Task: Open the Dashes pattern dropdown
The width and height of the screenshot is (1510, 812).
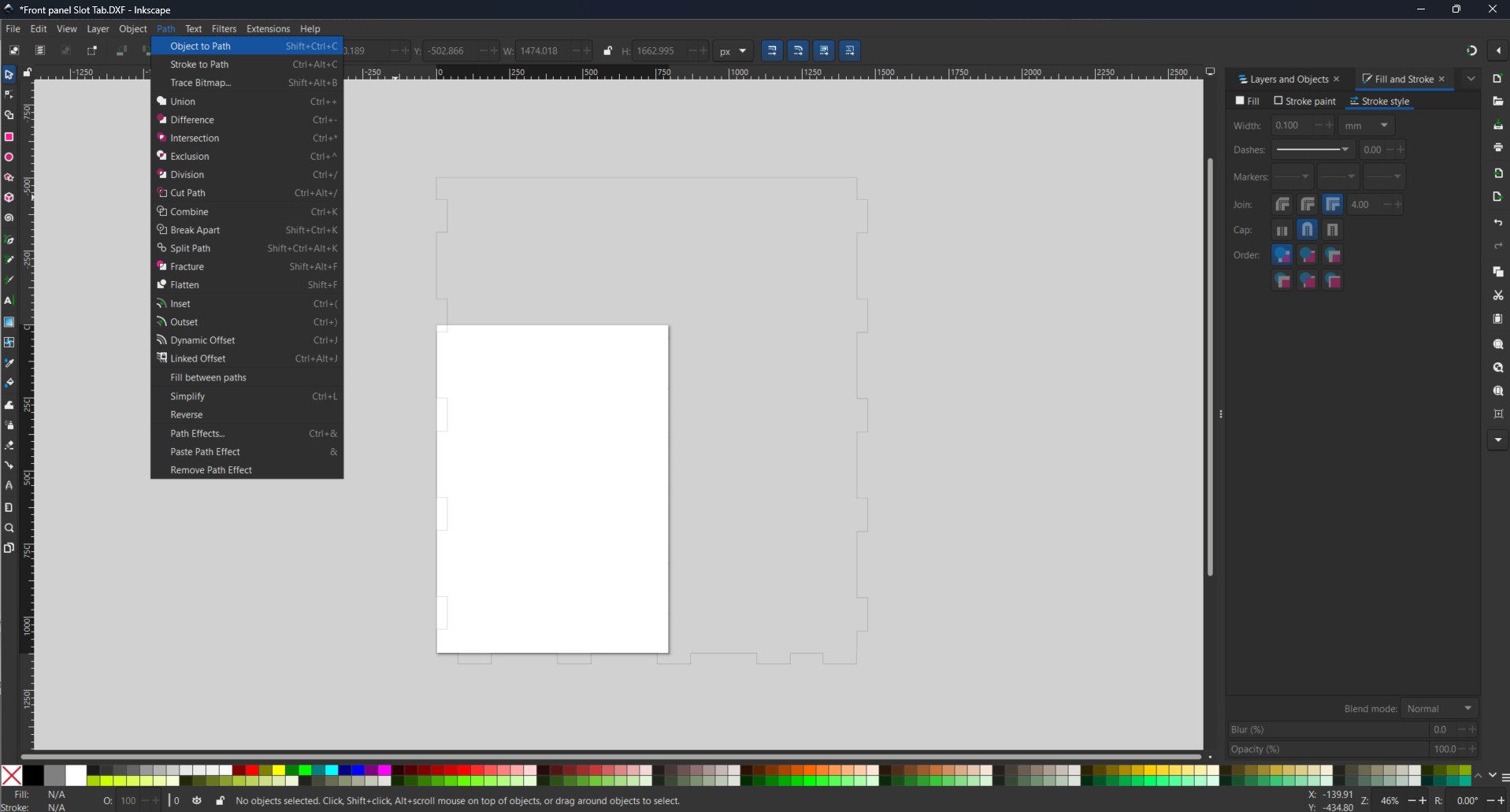Action: (1312, 150)
